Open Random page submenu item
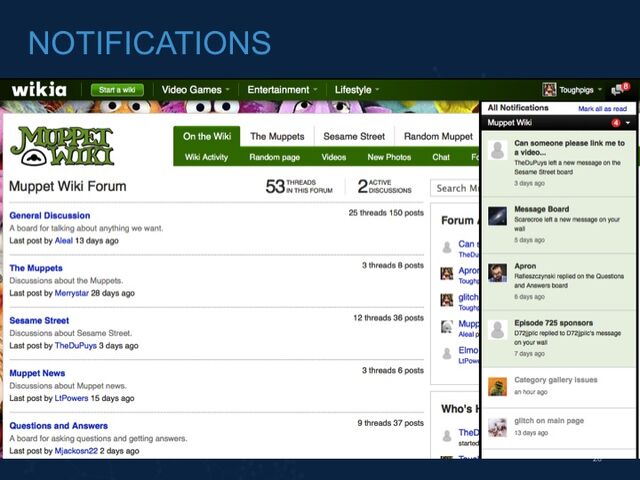Screen dimensions: 640x480 click(x=274, y=157)
